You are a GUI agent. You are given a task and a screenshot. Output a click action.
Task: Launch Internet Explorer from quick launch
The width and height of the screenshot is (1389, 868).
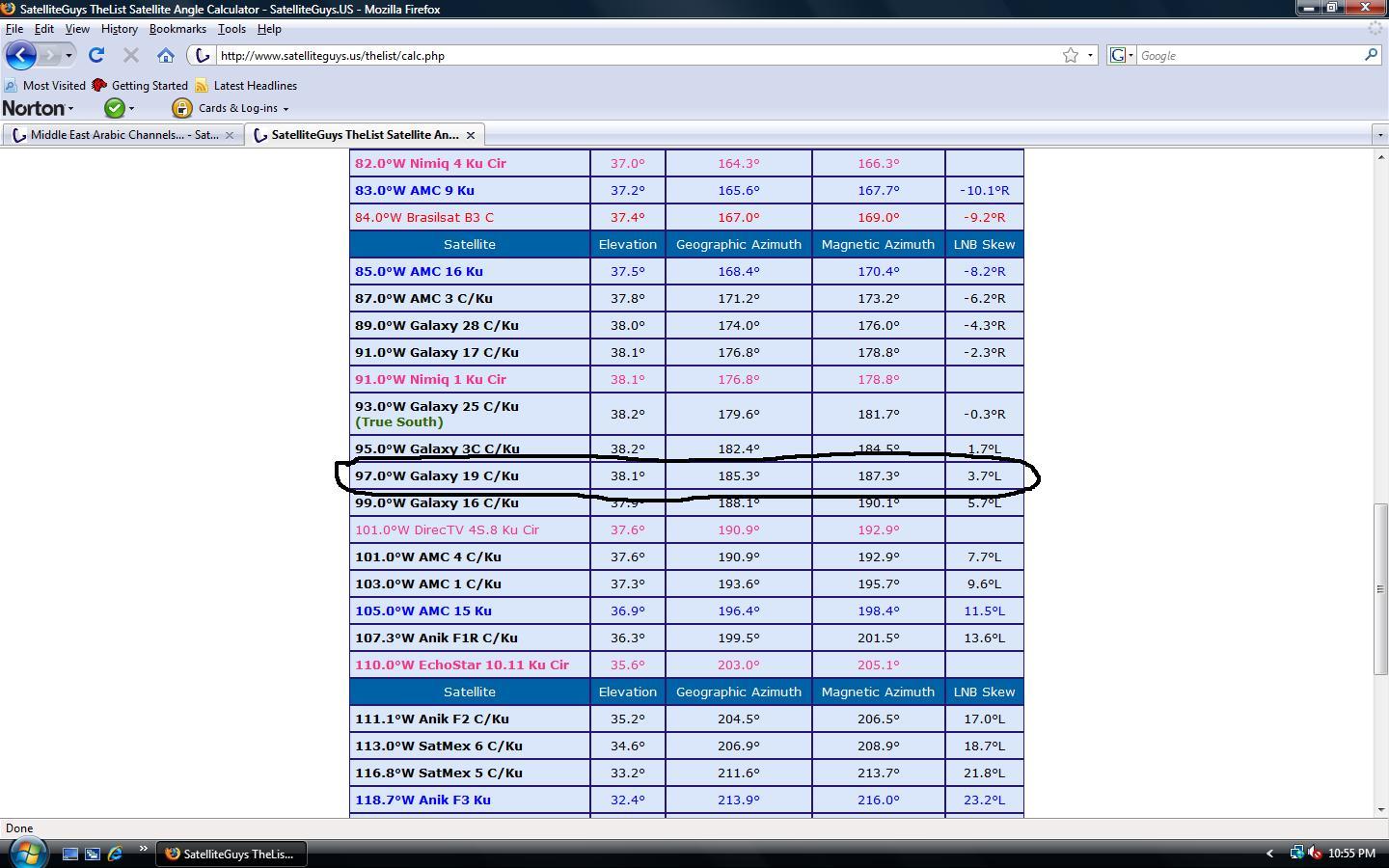pyautogui.click(x=116, y=854)
